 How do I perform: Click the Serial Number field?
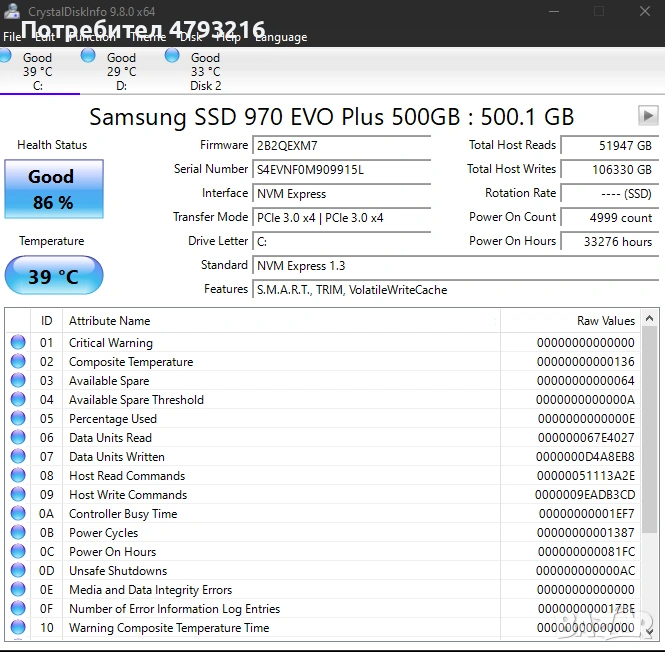point(341,170)
